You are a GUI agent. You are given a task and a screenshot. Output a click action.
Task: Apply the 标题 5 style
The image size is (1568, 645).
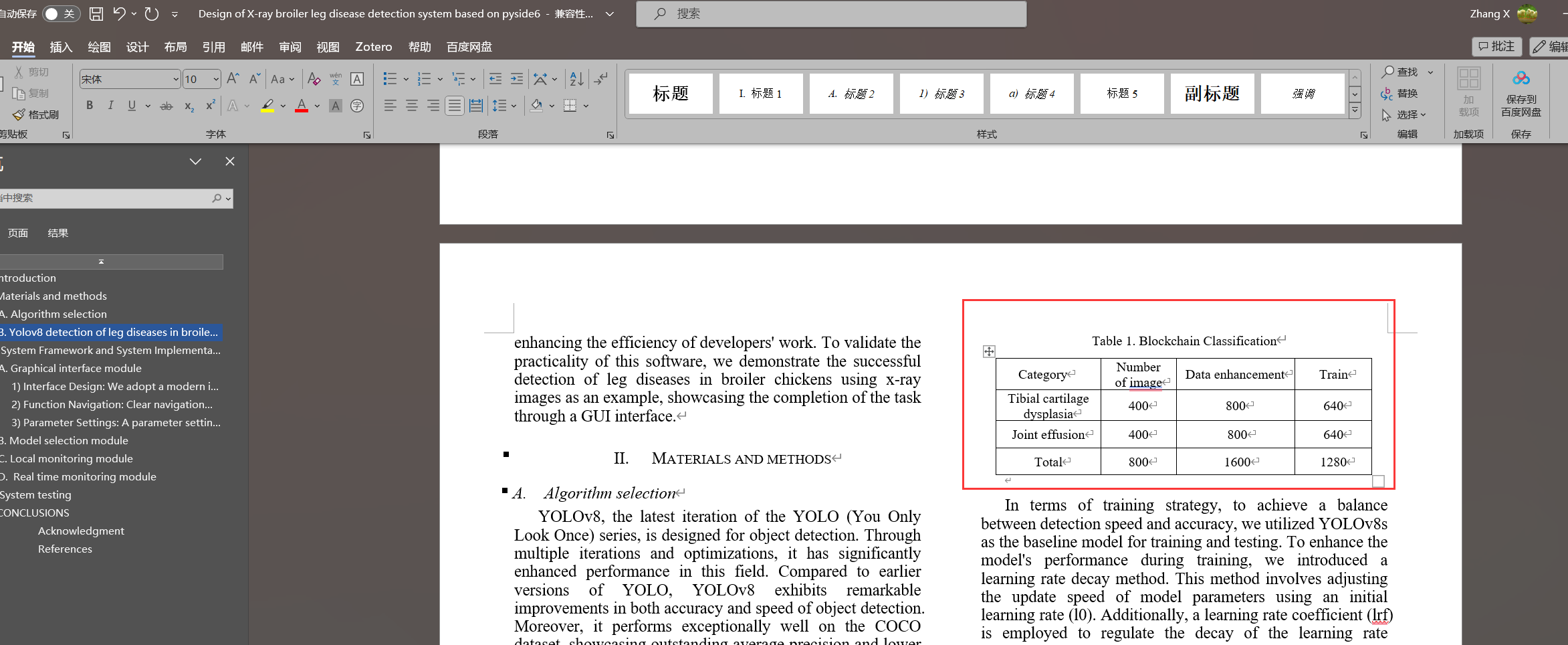click(x=1122, y=94)
